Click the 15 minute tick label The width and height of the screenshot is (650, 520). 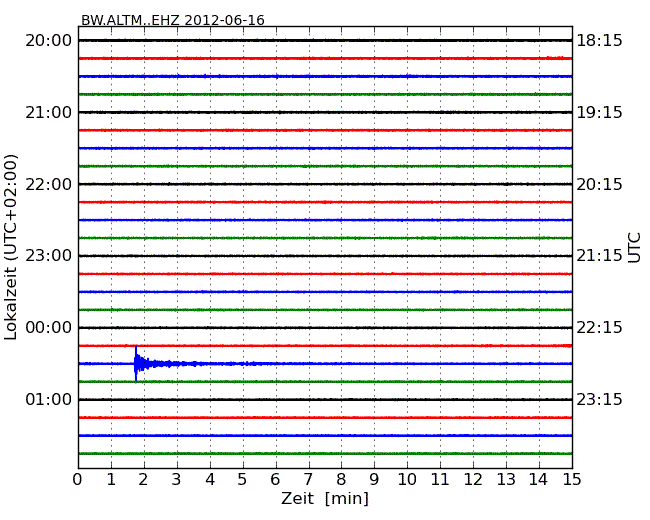[x=572, y=479]
